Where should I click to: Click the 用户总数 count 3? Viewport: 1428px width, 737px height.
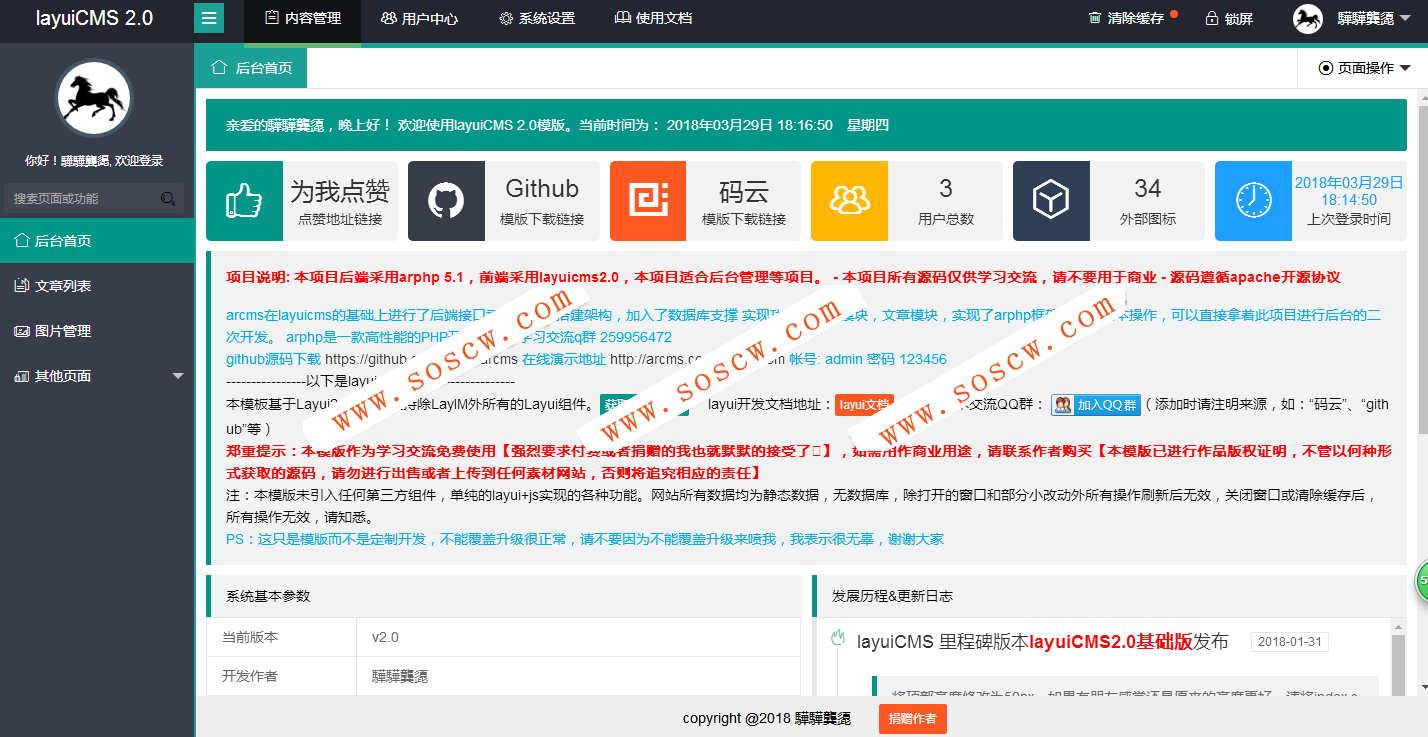946,188
